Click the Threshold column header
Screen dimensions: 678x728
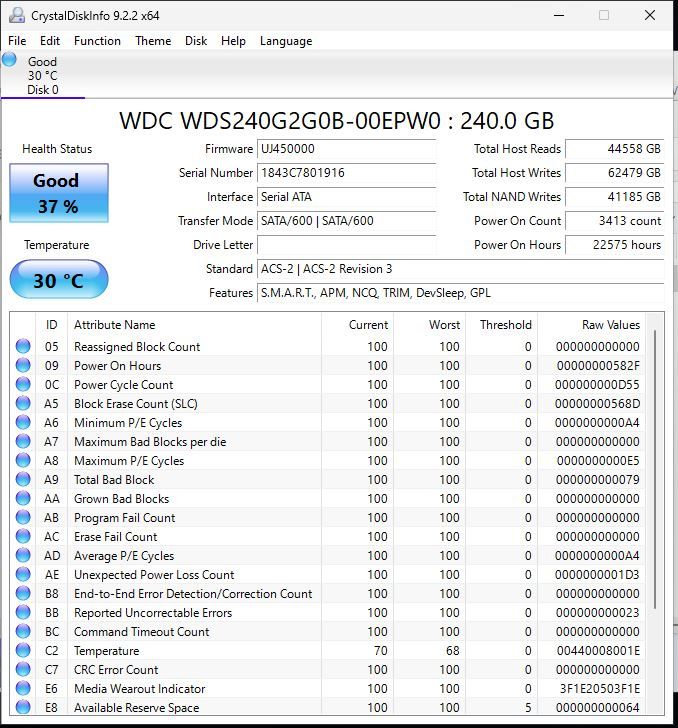(502, 325)
